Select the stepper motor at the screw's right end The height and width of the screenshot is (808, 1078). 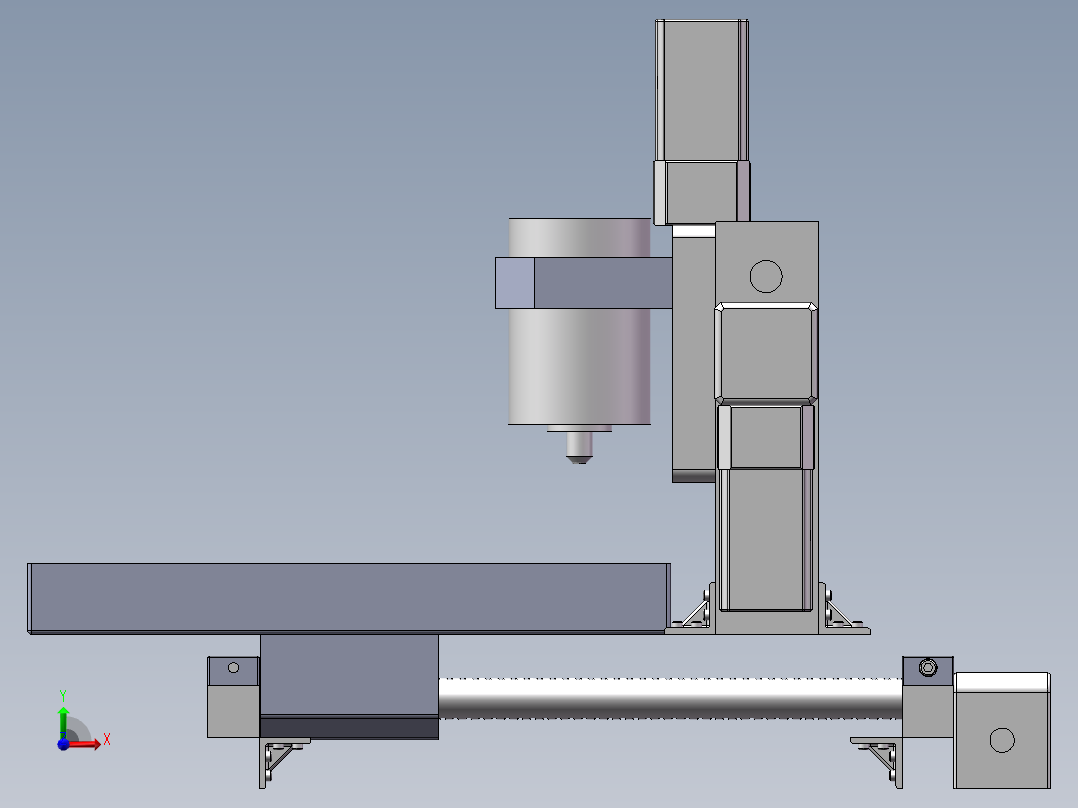click(x=1002, y=730)
